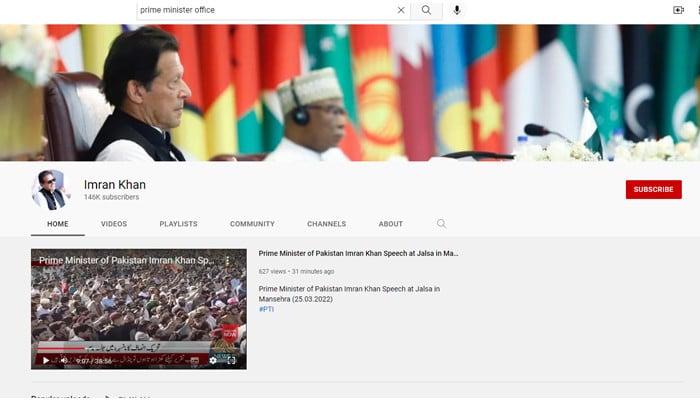Screen dimensions: 700x400
Task: View the About tab
Action: pos(391,224)
